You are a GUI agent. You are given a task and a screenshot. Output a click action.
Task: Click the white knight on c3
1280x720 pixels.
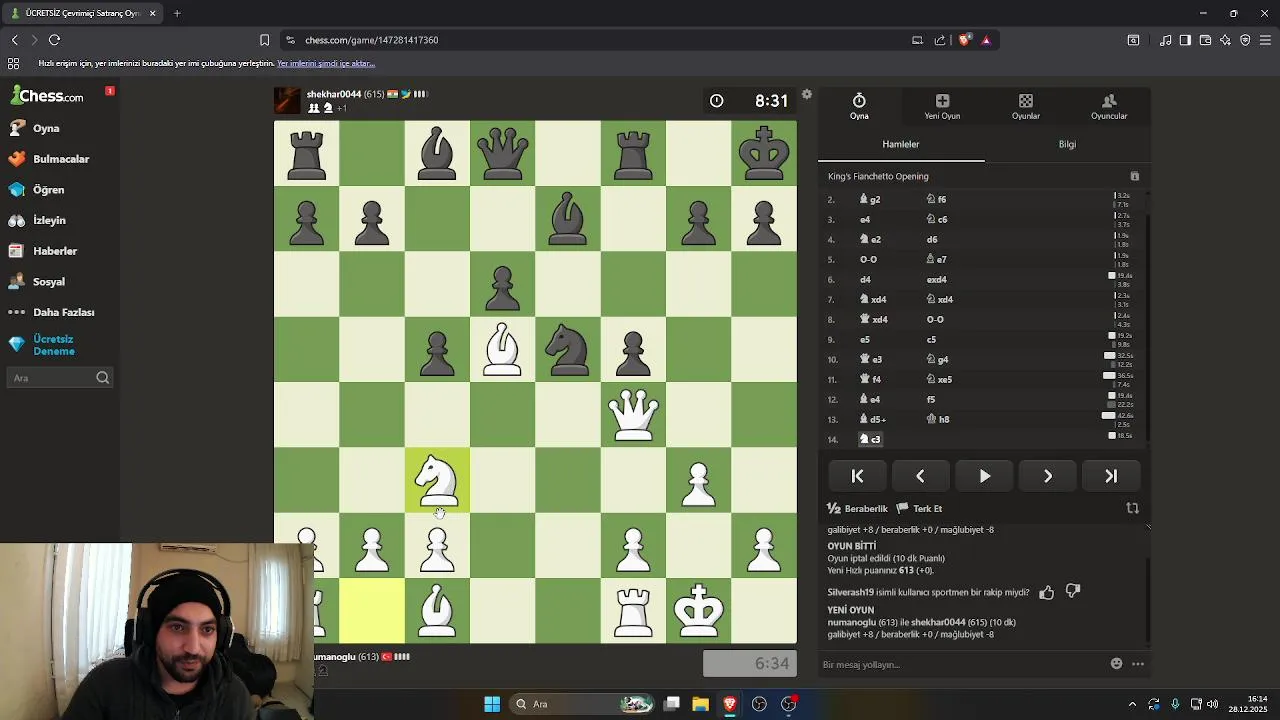coord(437,480)
